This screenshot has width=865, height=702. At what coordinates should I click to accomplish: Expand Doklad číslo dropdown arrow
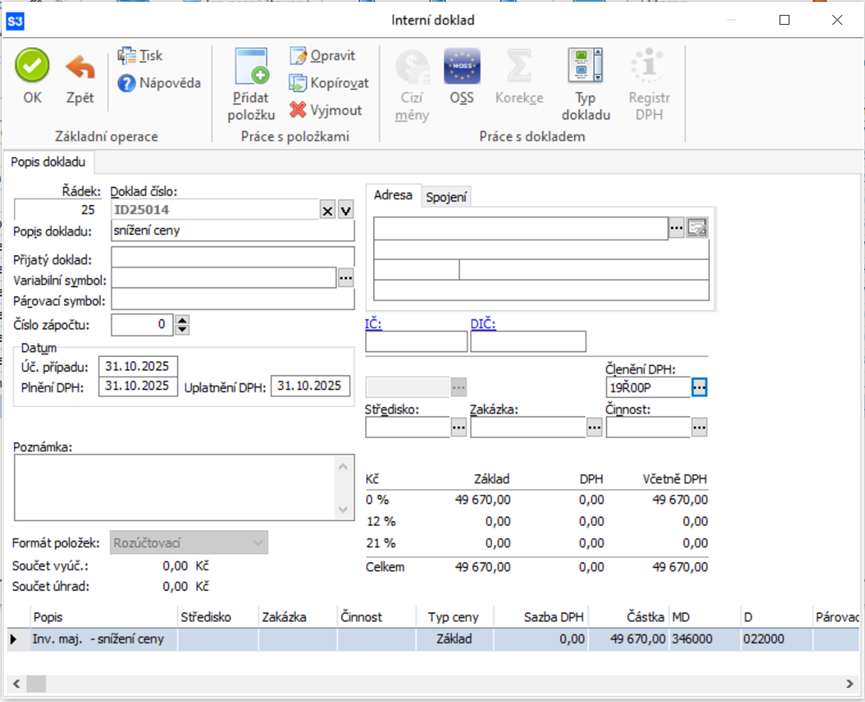click(x=345, y=210)
